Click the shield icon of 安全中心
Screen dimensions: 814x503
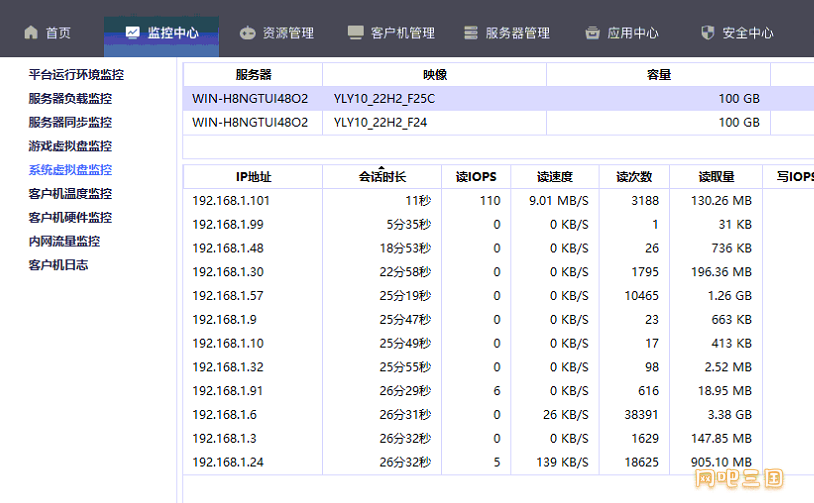coord(708,33)
